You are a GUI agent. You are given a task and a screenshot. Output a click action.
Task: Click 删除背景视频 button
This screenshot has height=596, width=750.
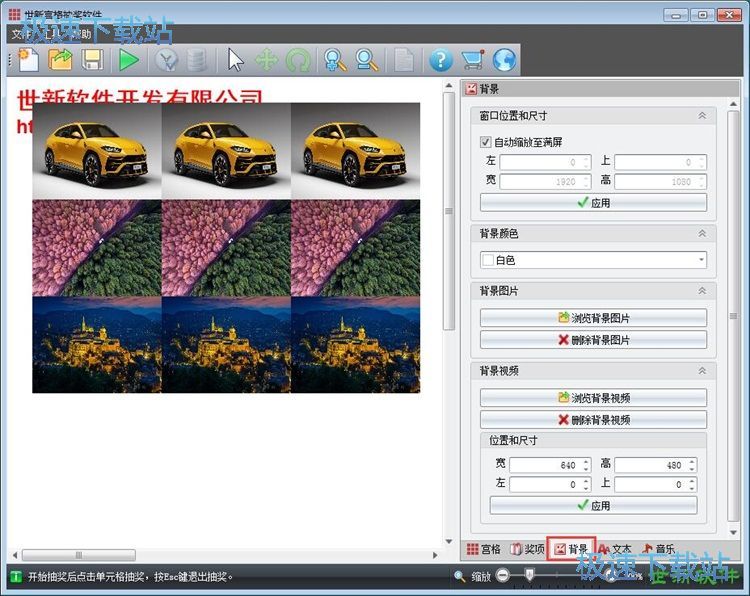[x=593, y=420]
